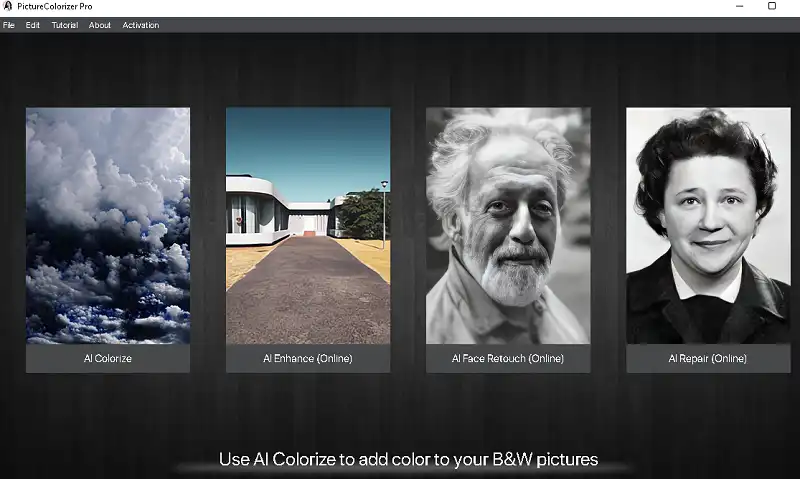The width and height of the screenshot is (800, 479).
Task: Maximize the PictureColorizer Pro window
Action: pos(772,6)
